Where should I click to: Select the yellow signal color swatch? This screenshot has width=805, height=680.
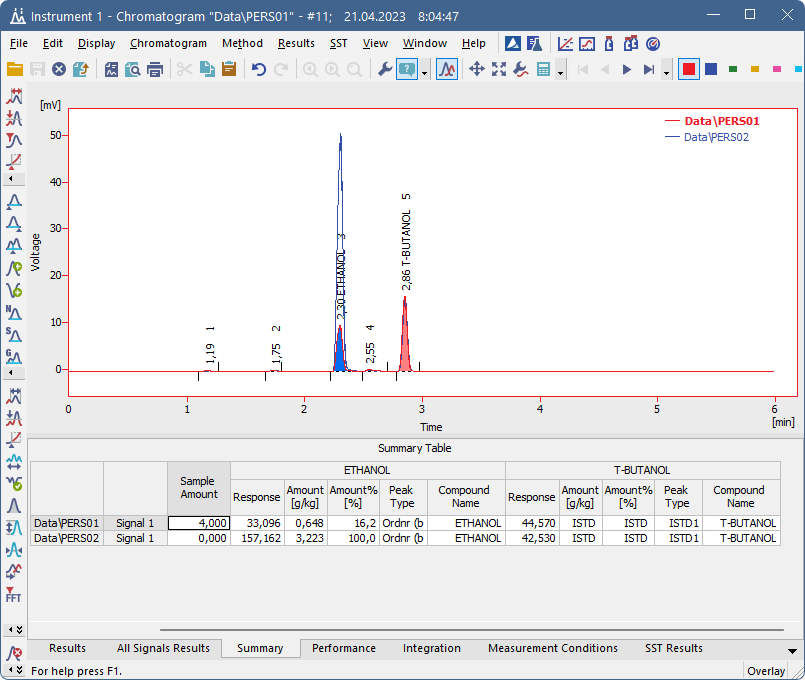pos(755,69)
